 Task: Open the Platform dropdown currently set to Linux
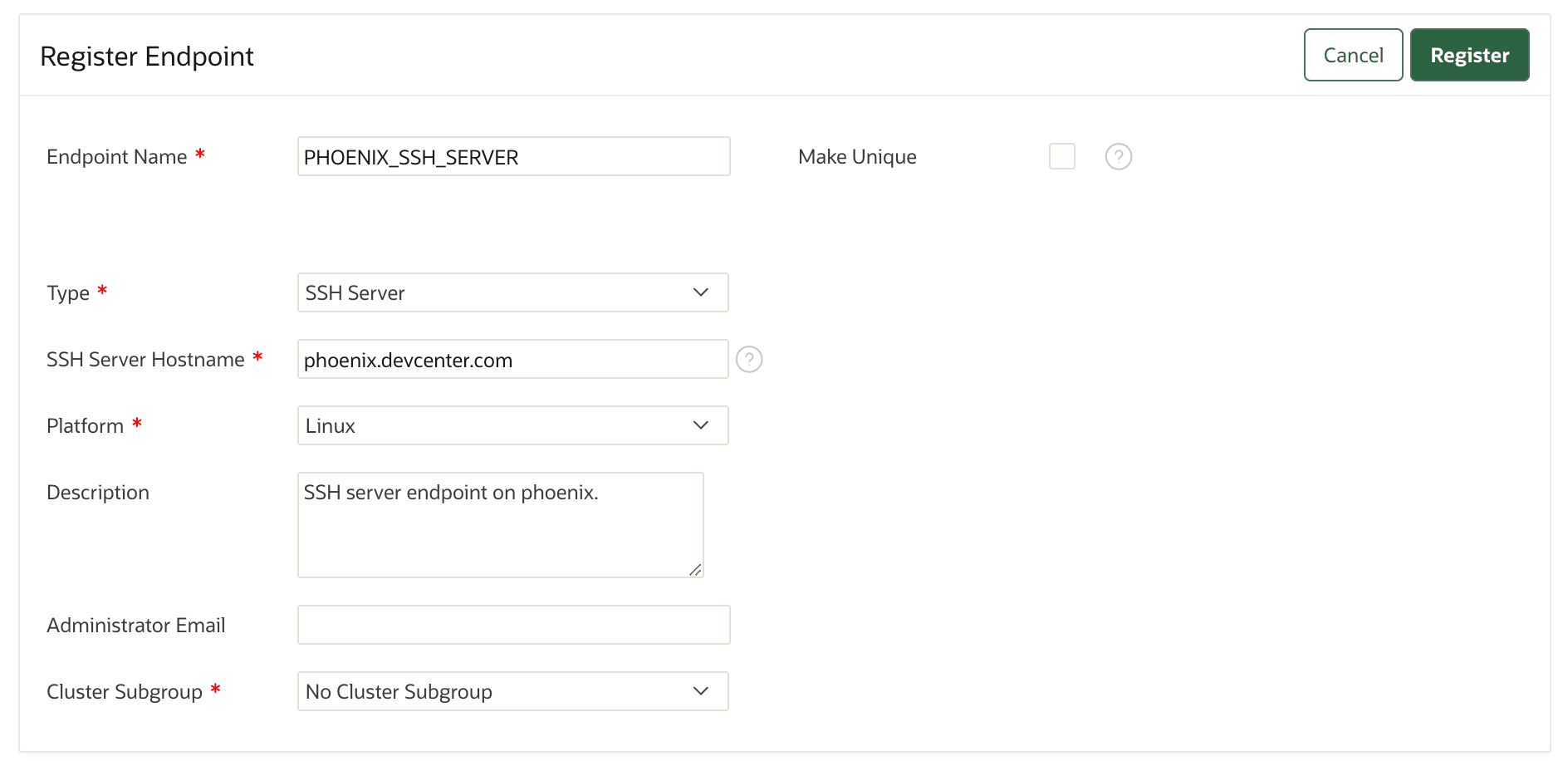(512, 425)
